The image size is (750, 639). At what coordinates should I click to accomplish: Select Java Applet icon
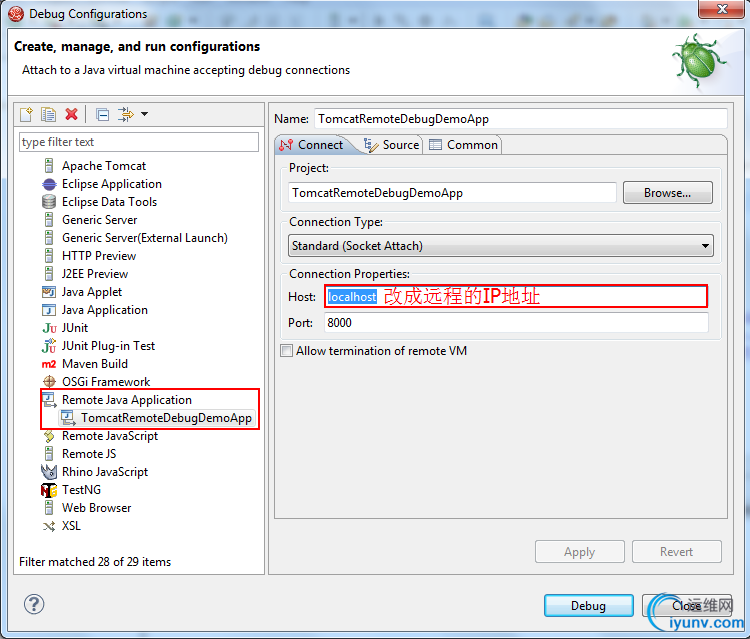coord(49,292)
